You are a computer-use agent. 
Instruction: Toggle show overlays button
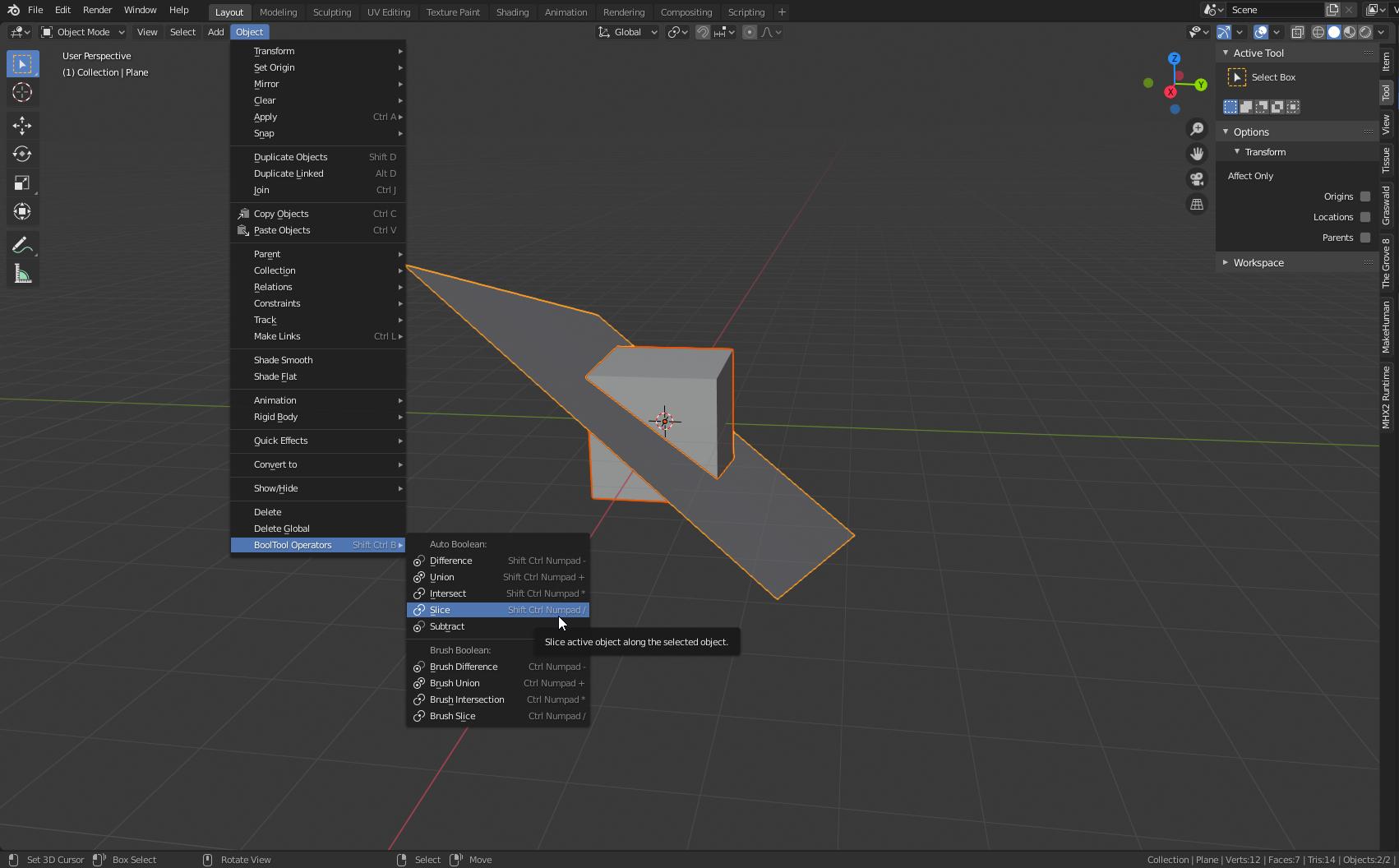tap(1261, 32)
